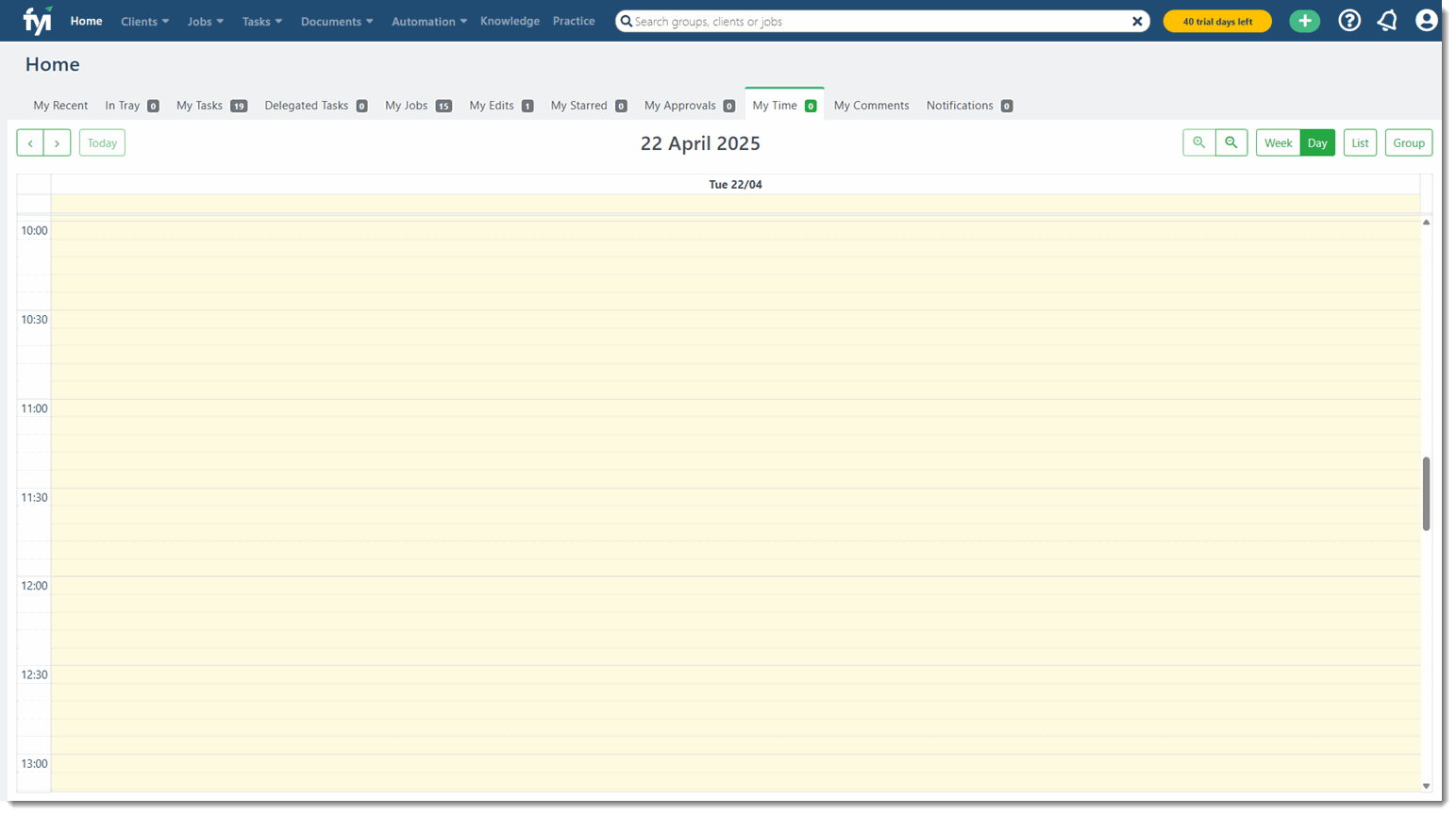
Task: Expand the Documents menu dropdown
Action: click(337, 21)
